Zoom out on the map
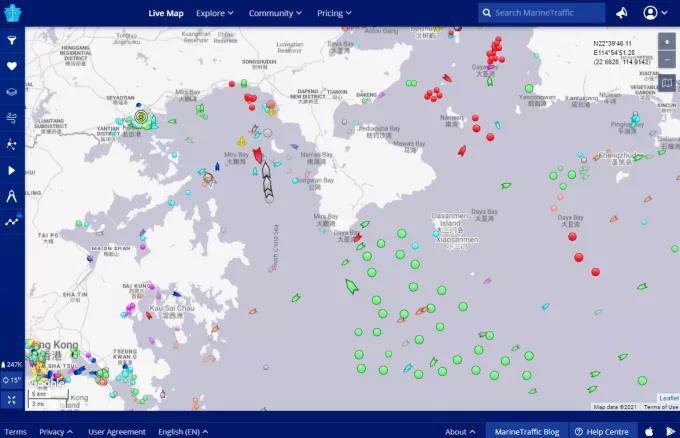Viewport: 680px width, 438px height. (x=667, y=60)
